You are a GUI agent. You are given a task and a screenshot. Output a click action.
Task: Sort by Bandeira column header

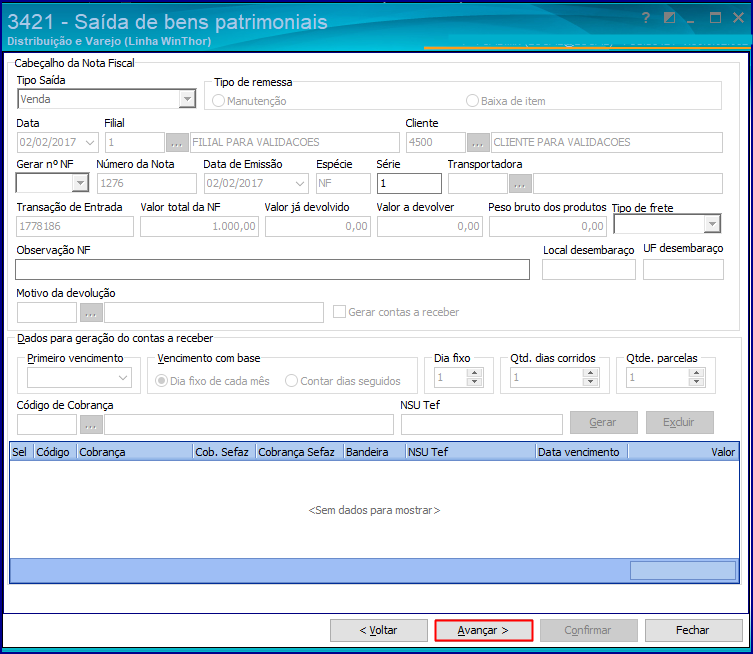[x=374, y=452]
